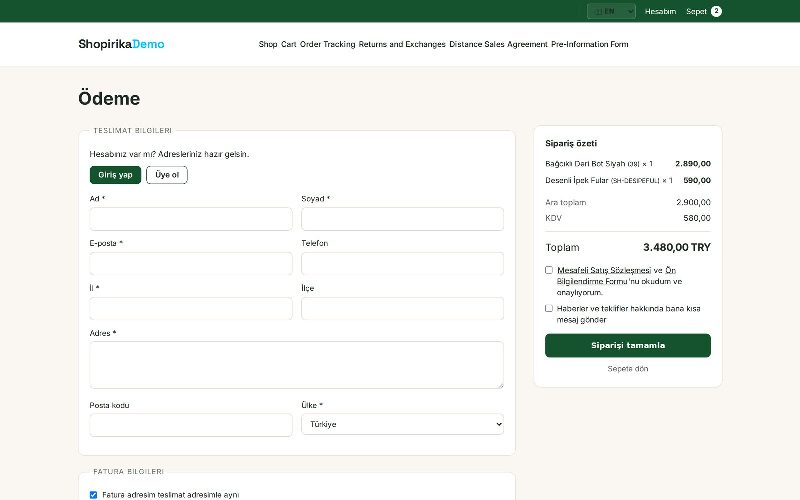Viewport: 800px width, 500px height.
Task: Toggle billing same as delivery checkbox
Action: (93, 495)
